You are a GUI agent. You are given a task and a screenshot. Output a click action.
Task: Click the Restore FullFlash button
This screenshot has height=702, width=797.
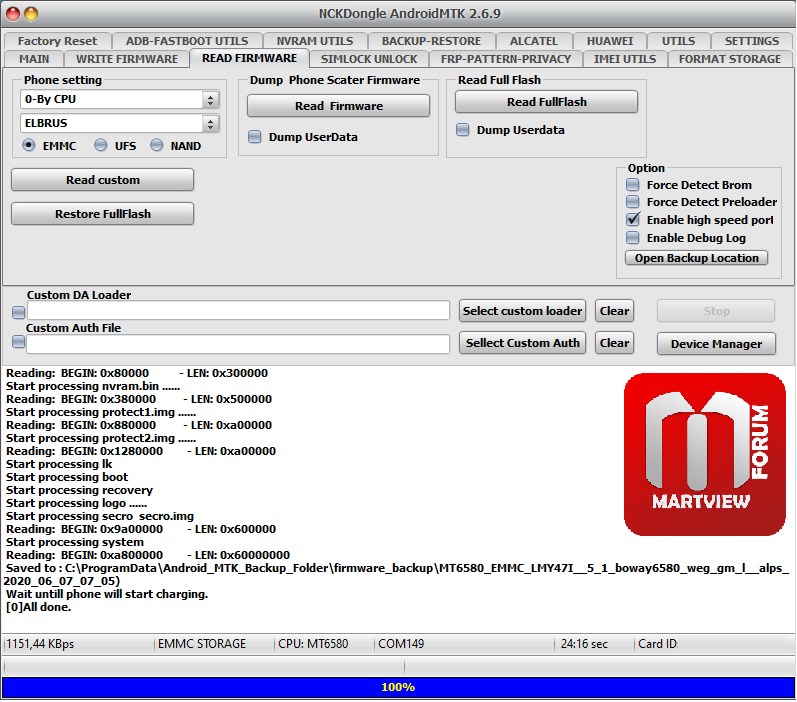103,214
